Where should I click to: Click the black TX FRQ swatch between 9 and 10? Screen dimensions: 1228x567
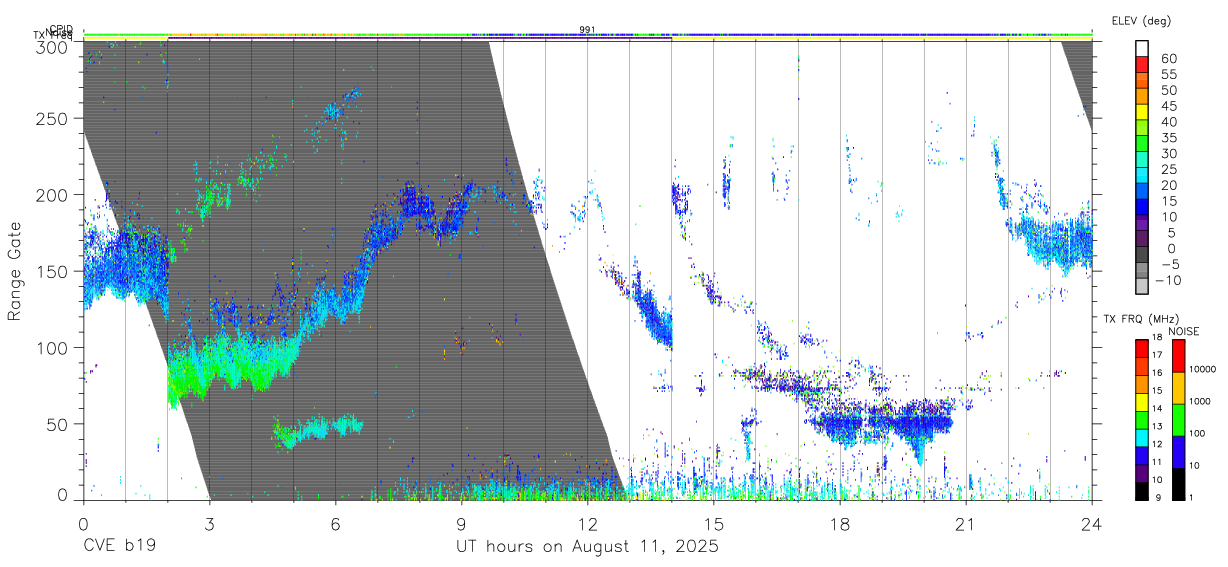[1142, 490]
